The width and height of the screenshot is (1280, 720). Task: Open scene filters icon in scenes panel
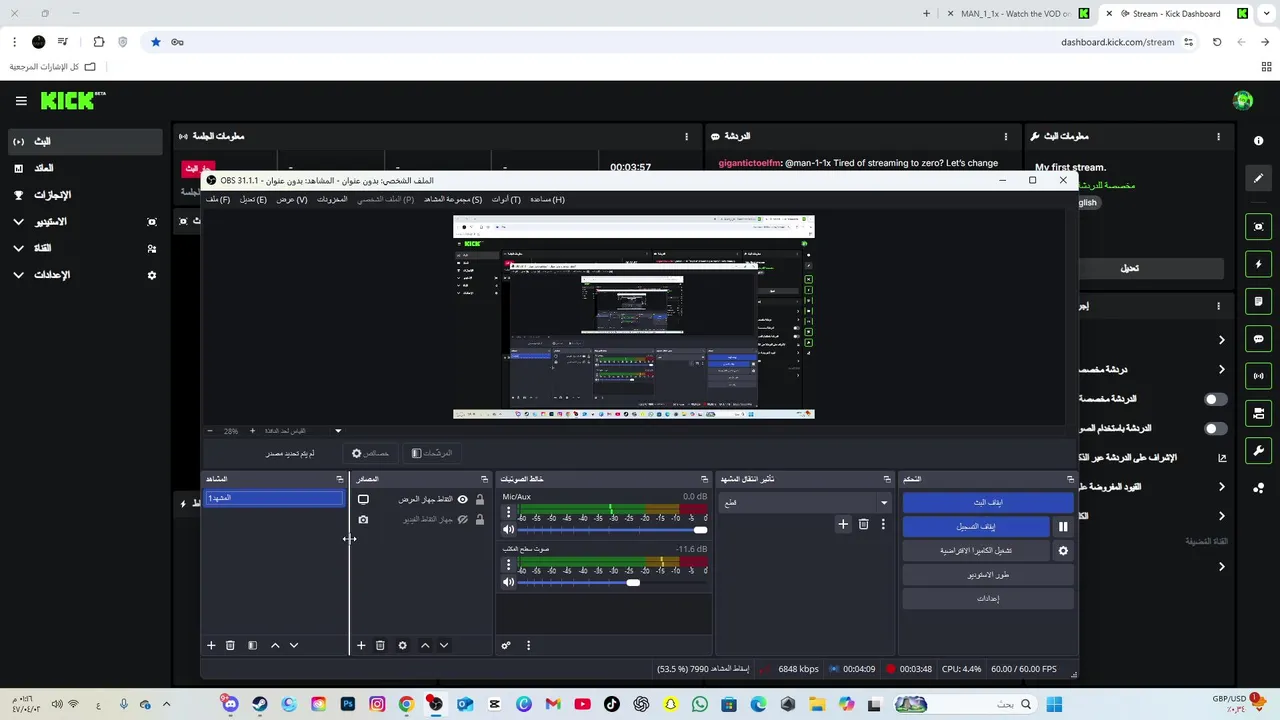(252, 645)
